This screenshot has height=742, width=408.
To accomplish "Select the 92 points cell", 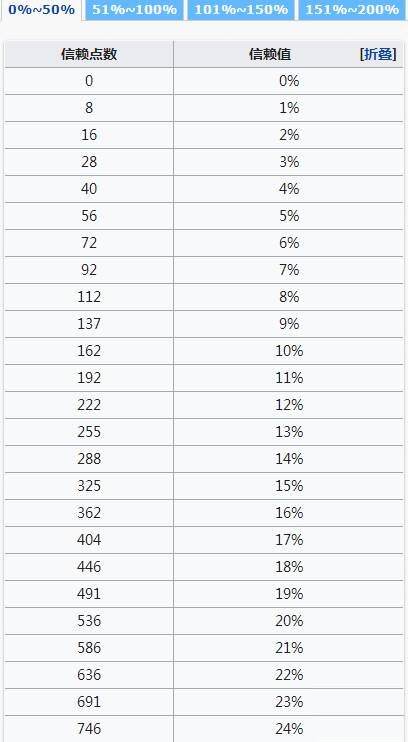I will [89, 270].
